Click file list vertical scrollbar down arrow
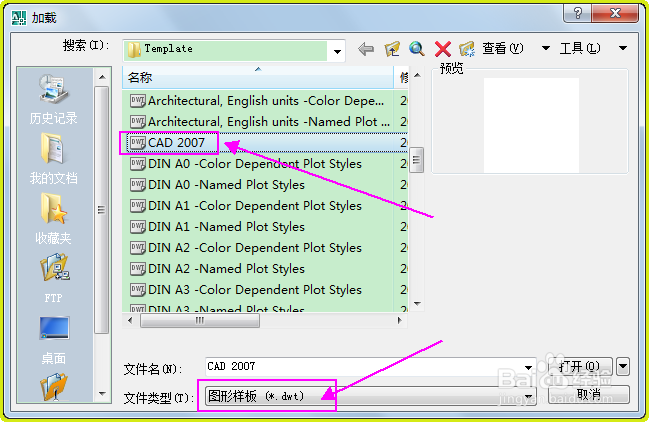The image size is (649, 422). coord(417,304)
